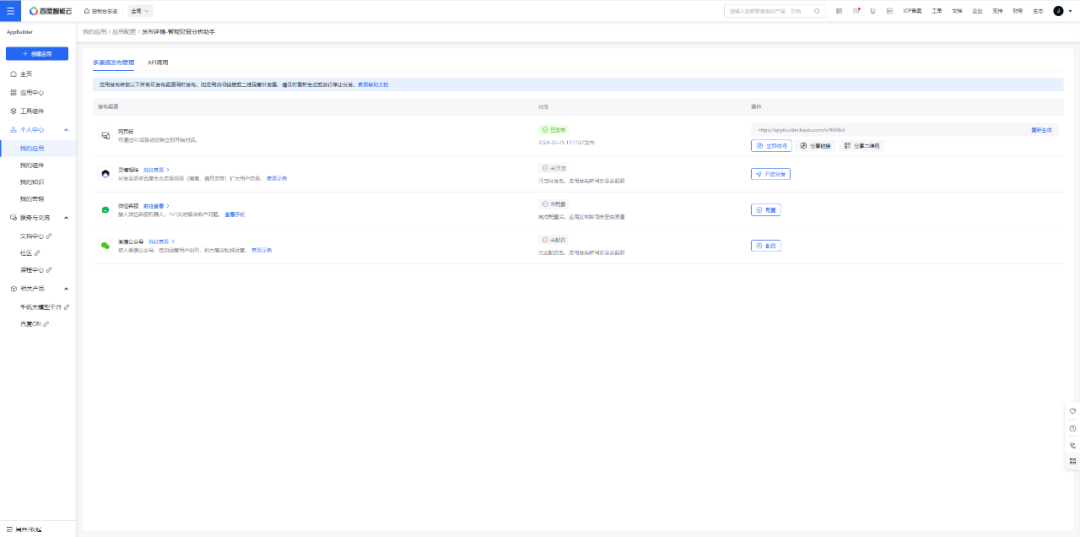The image size is (1080, 537).
Task: Open the shopping cart icon in header
Action: coord(873,11)
